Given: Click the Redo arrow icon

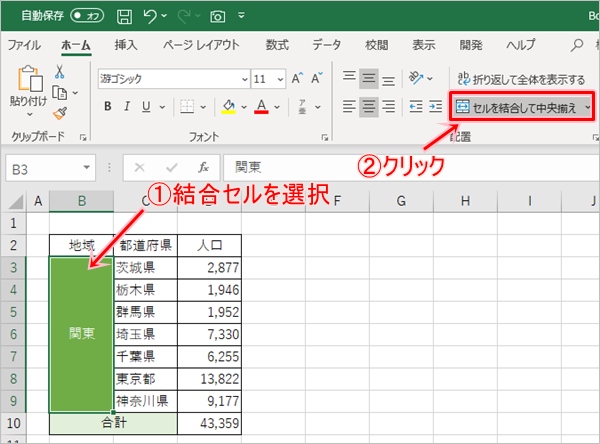Looking at the screenshot, I should [184, 16].
